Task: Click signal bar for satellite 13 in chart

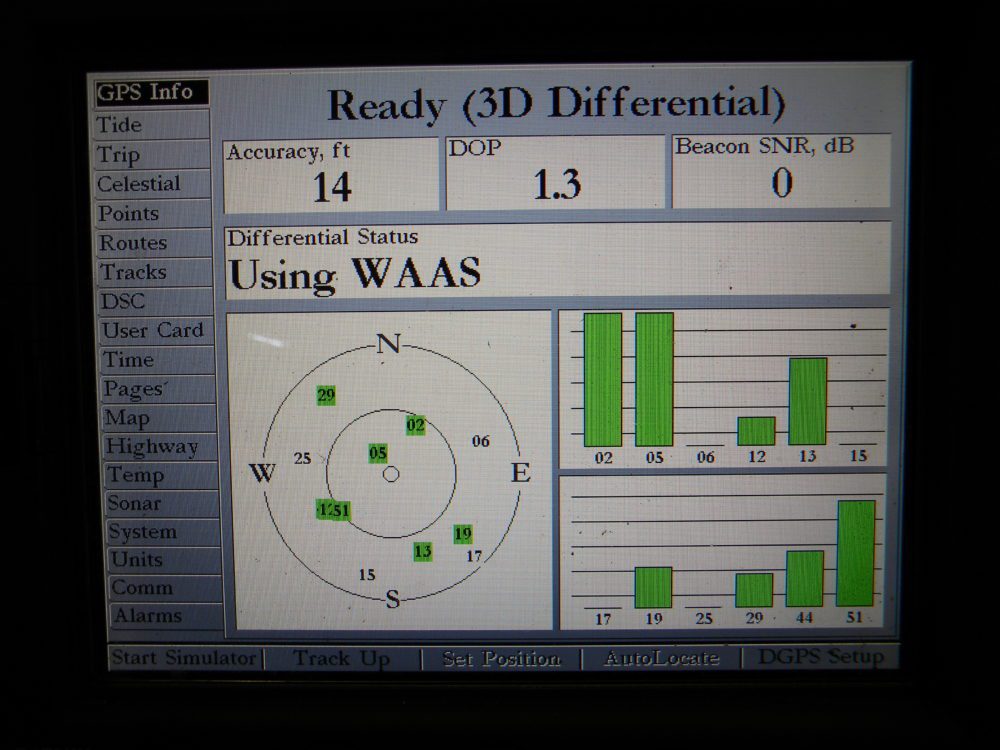Action: tap(808, 401)
